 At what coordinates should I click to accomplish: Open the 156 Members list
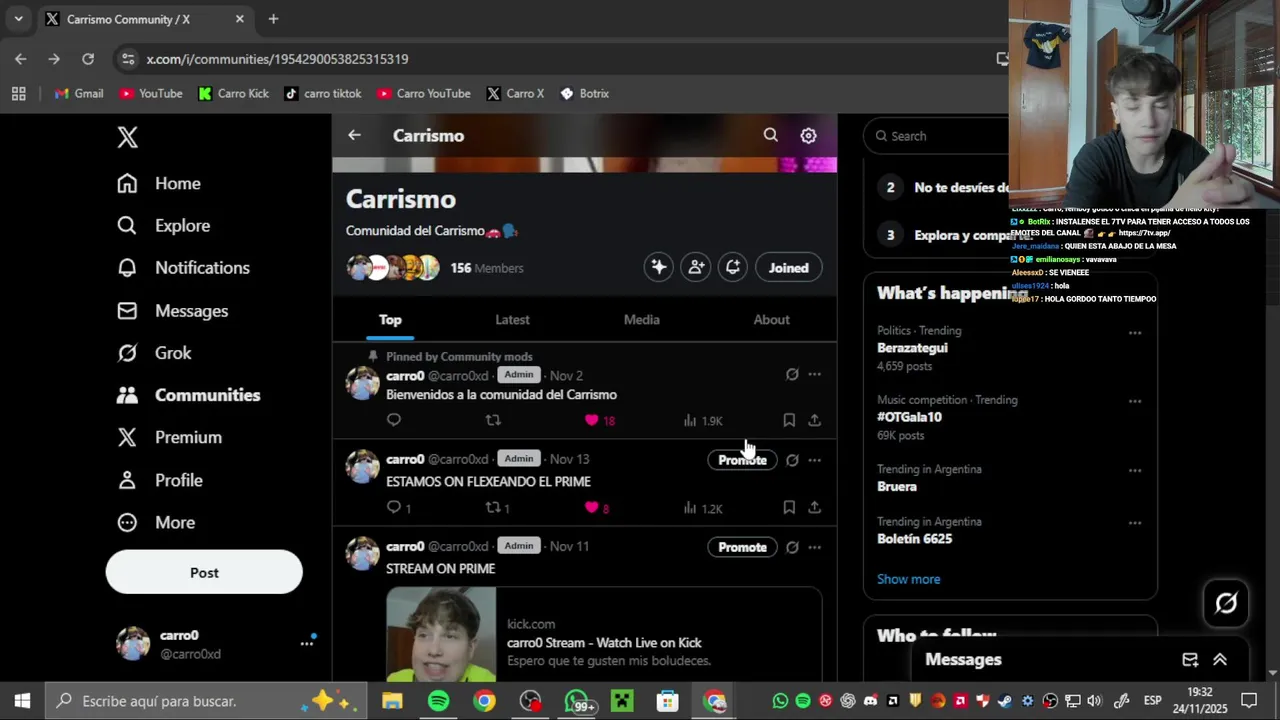click(486, 268)
